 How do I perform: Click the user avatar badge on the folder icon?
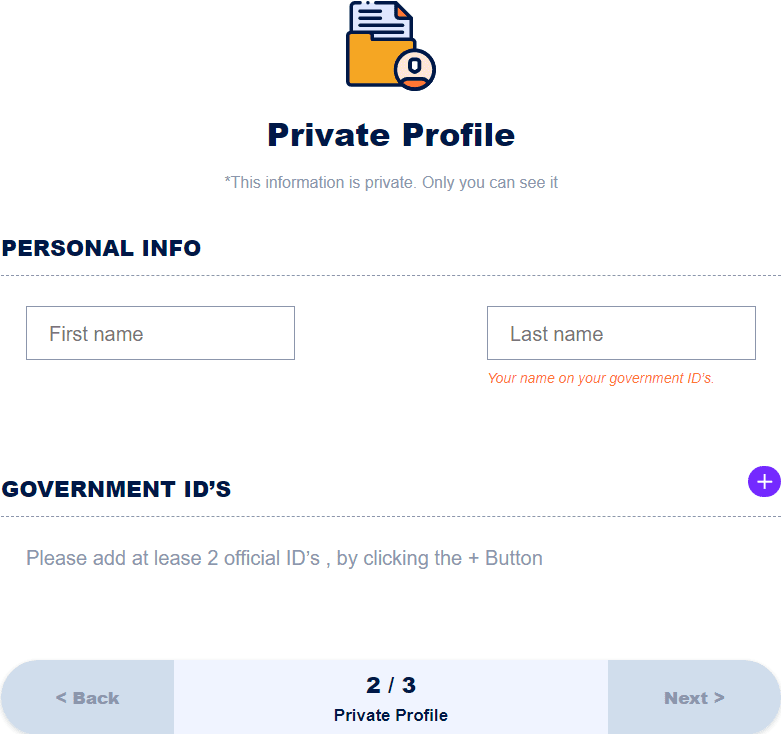click(x=415, y=70)
